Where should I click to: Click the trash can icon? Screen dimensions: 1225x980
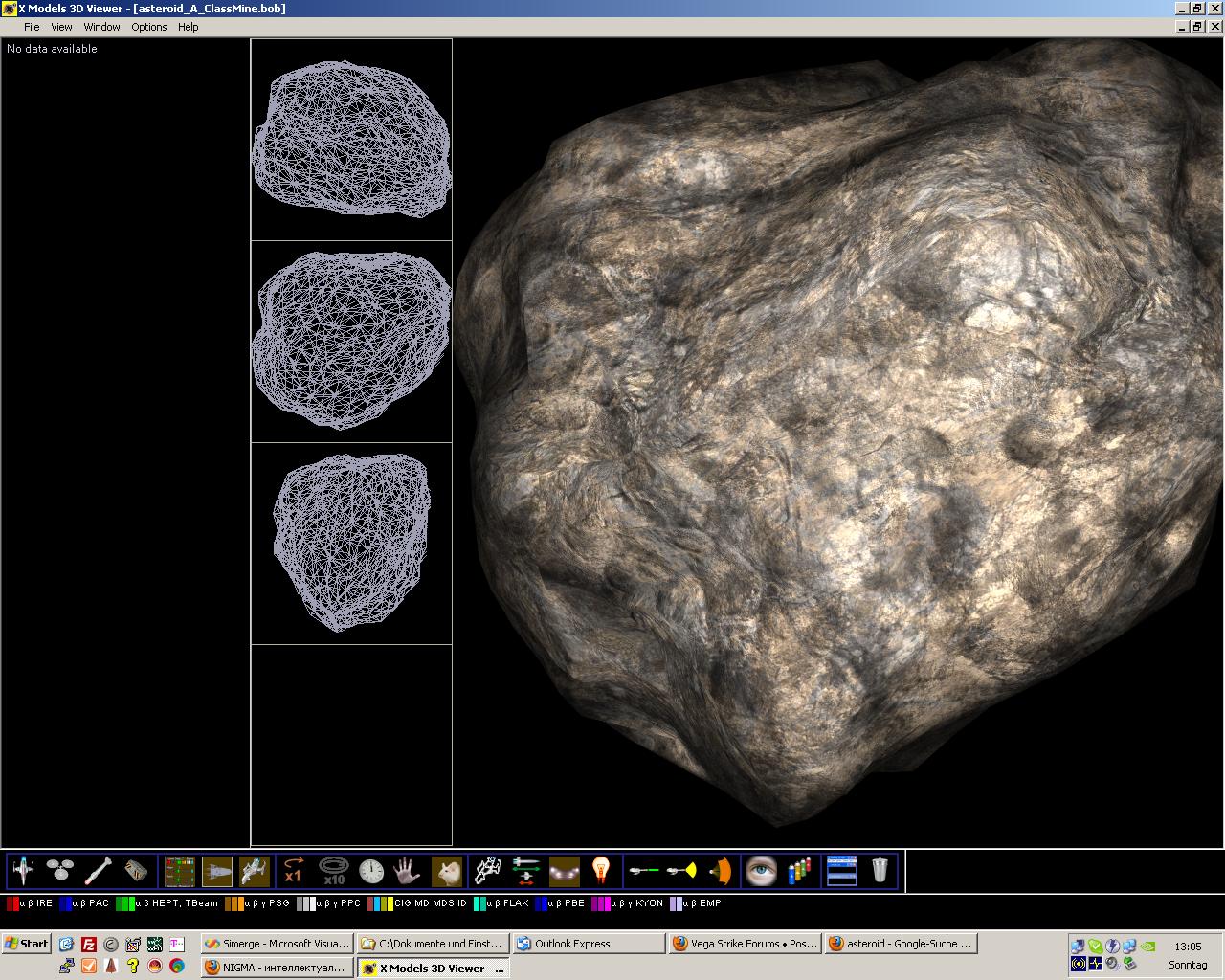point(880,871)
